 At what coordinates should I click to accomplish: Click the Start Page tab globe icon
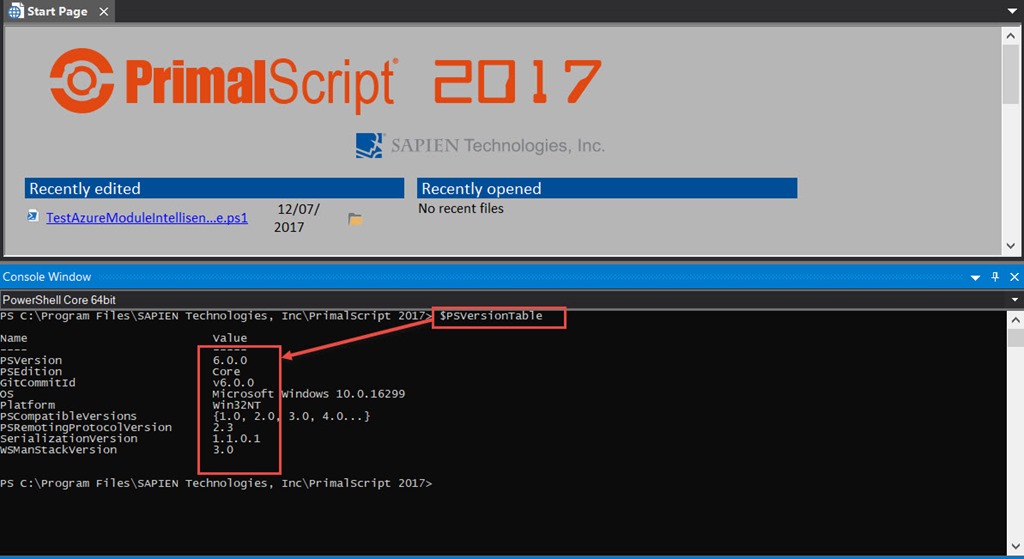(16, 11)
